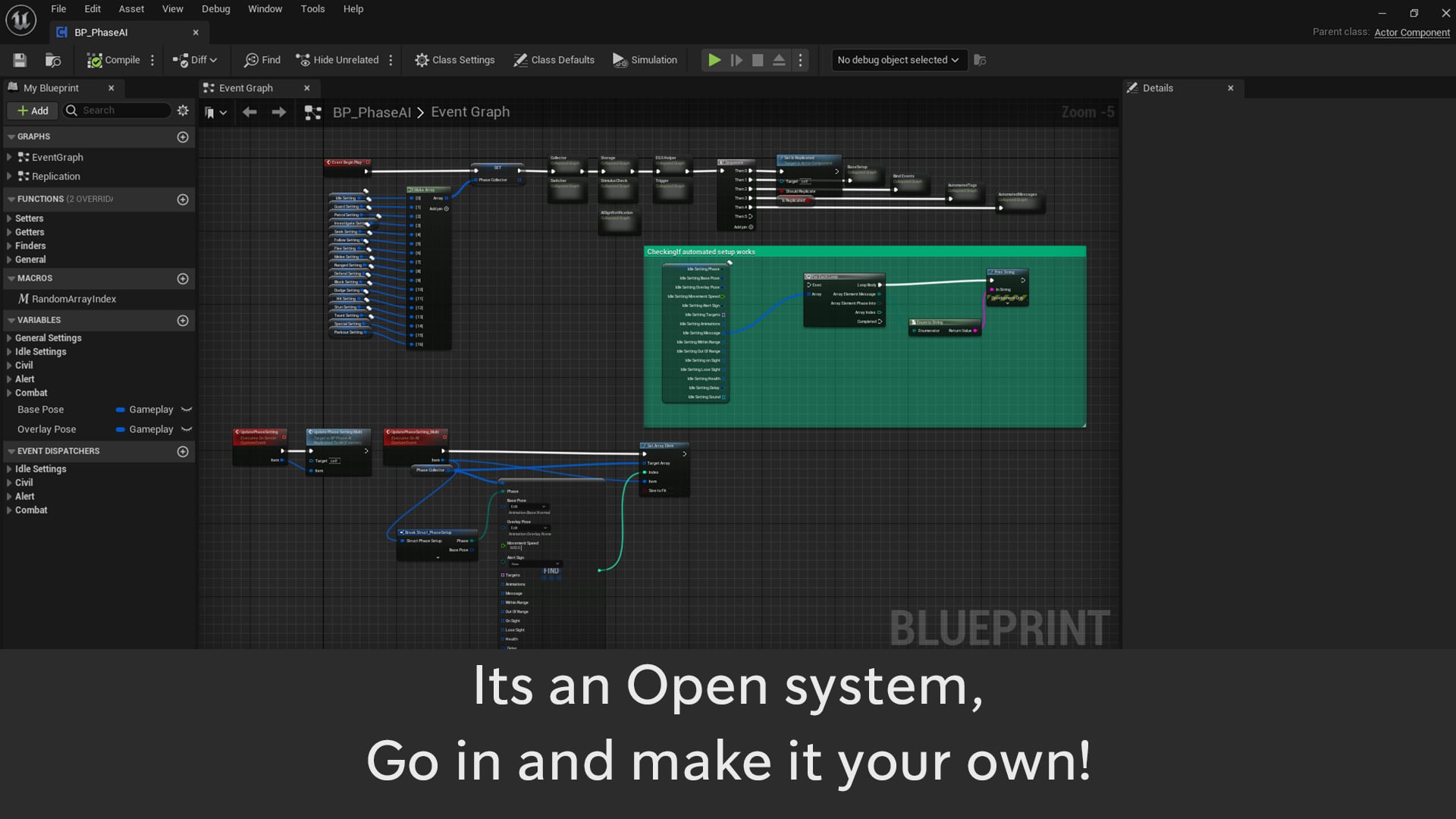
Task: Open Class Settings
Action: click(x=454, y=60)
